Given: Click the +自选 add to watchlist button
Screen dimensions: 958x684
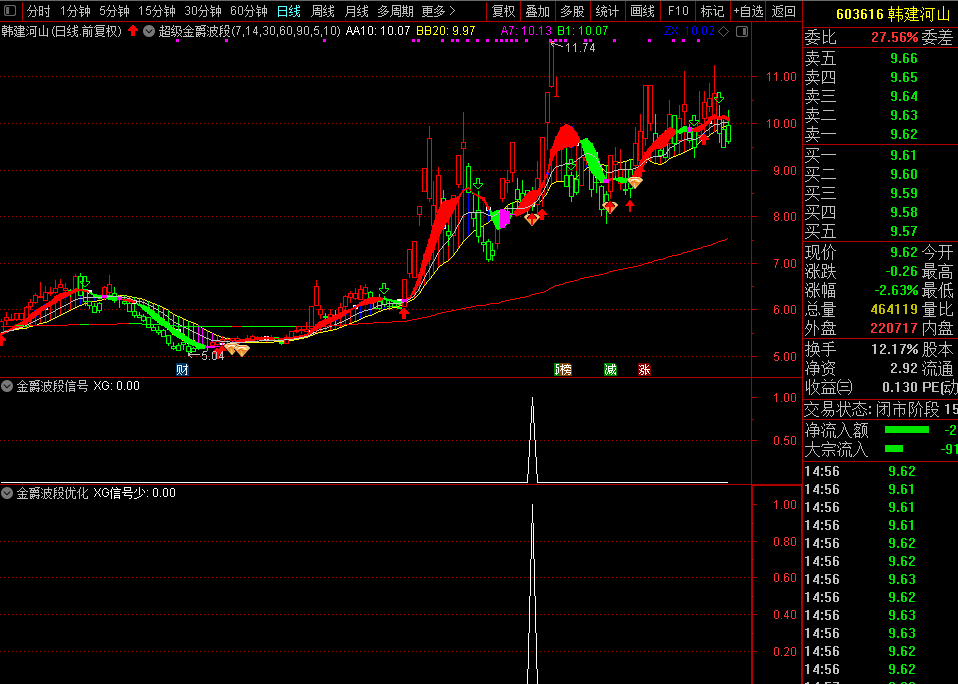Looking at the screenshot, I should pos(748,11).
